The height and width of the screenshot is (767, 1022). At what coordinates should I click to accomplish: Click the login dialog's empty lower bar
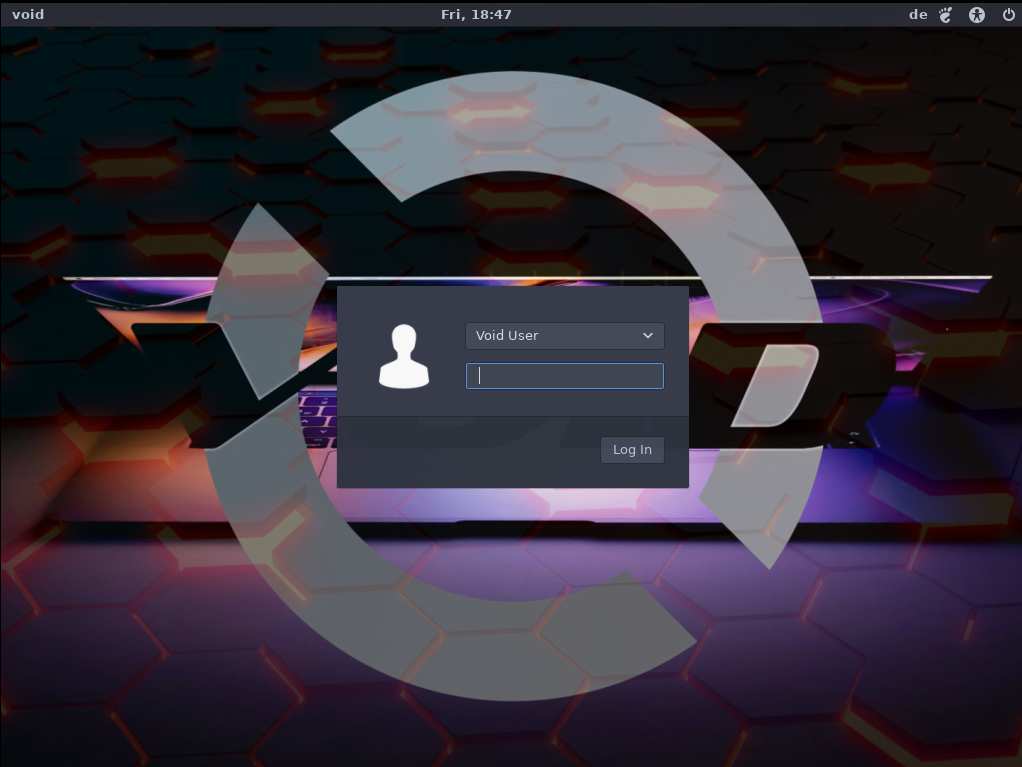point(460,452)
